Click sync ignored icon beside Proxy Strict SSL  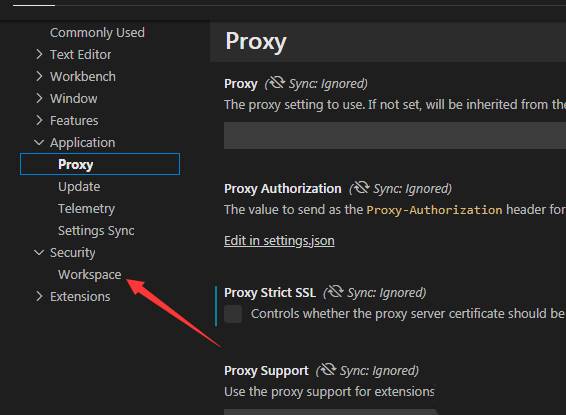(335, 292)
